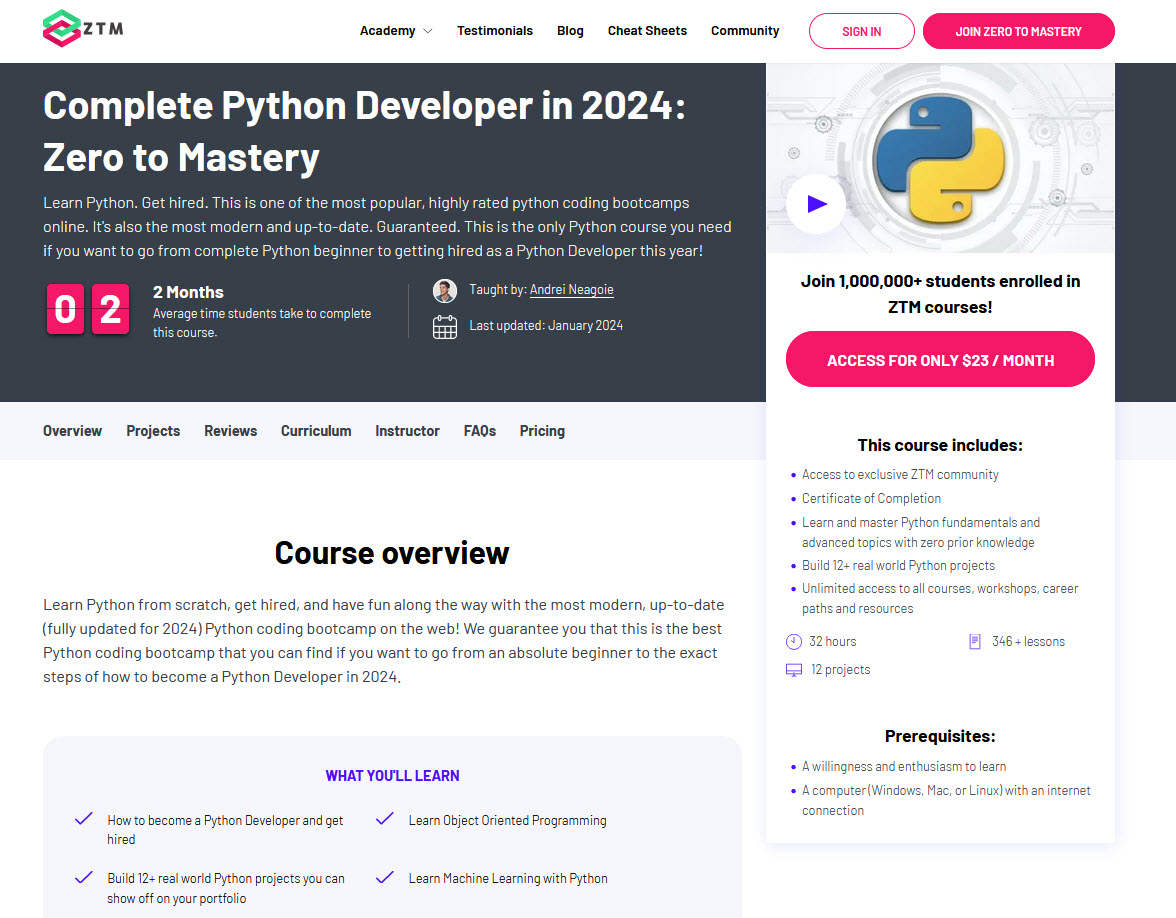Play the Python course preview video

[816, 203]
